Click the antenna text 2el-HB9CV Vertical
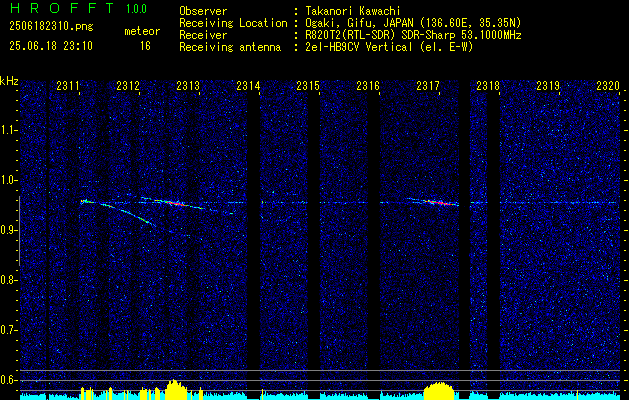The image size is (629, 400). pyautogui.click(x=359, y=47)
